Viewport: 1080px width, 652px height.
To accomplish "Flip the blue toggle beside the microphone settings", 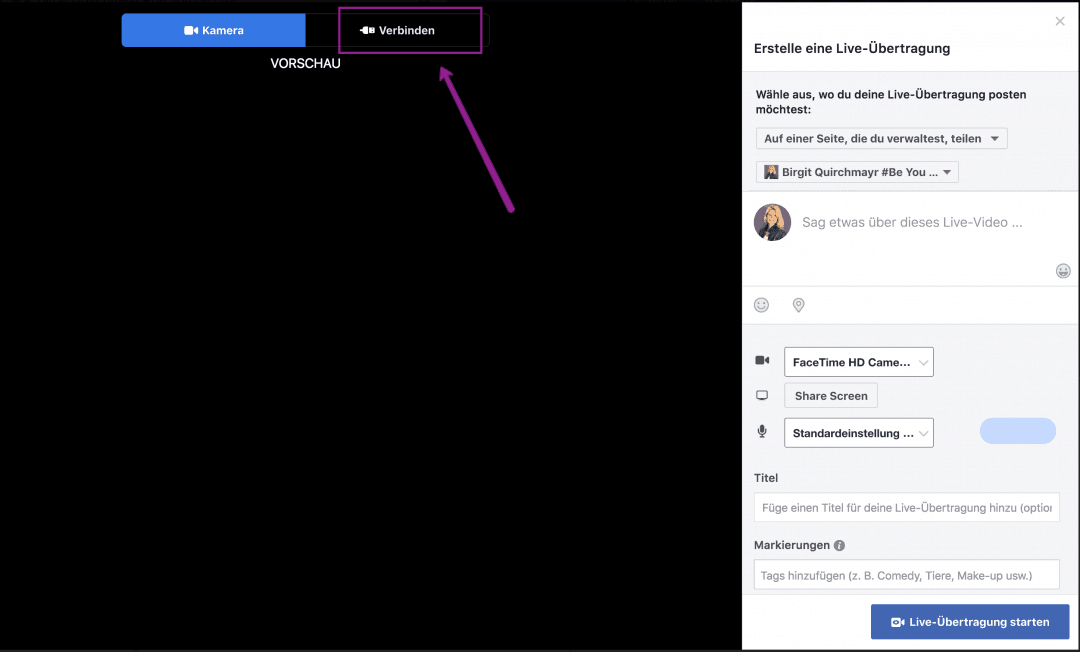I will pyautogui.click(x=1017, y=430).
